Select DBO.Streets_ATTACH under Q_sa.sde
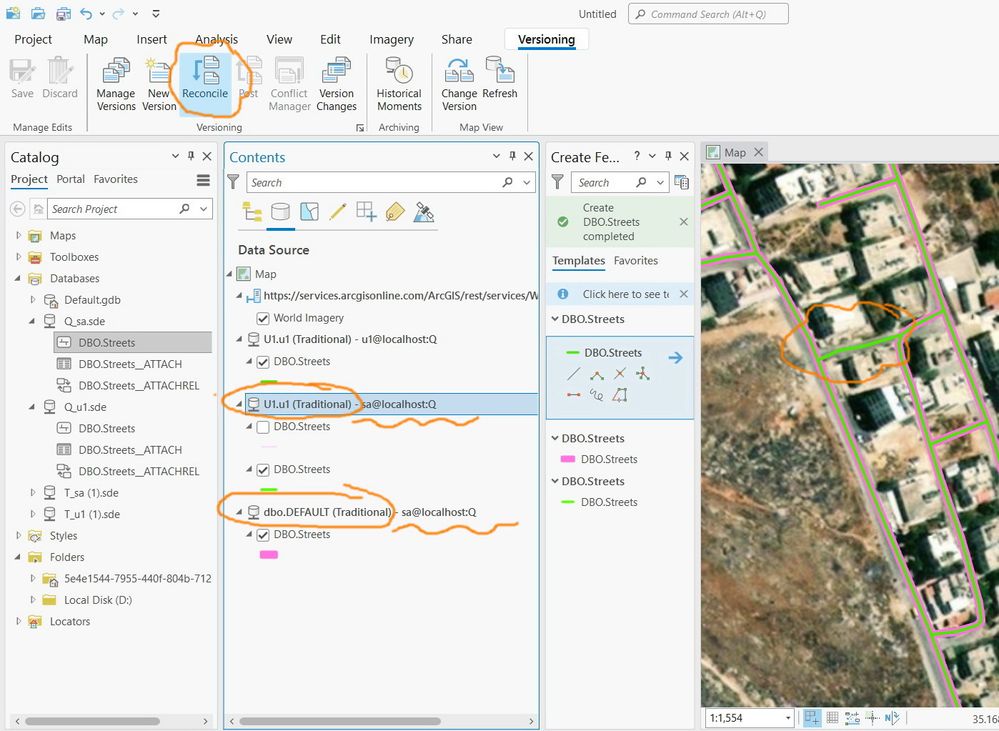Image resolution: width=999 pixels, height=731 pixels. point(130,364)
